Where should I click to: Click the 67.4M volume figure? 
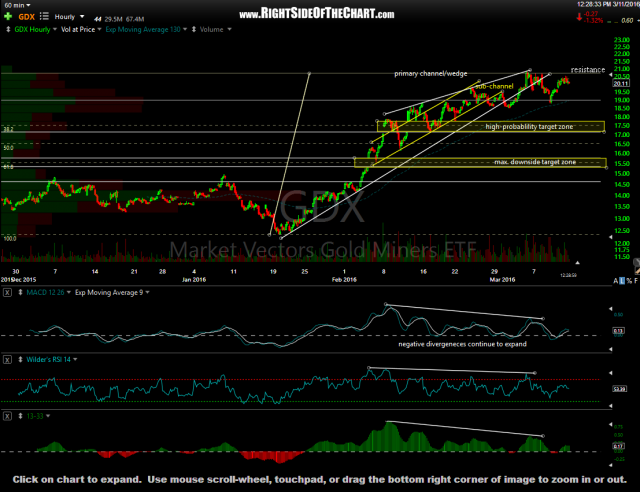pyautogui.click(x=135, y=19)
